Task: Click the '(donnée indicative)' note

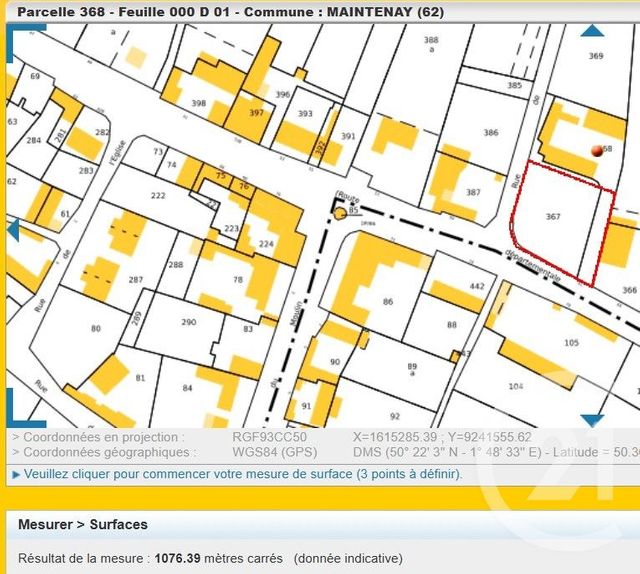Action: tap(348, 558)
